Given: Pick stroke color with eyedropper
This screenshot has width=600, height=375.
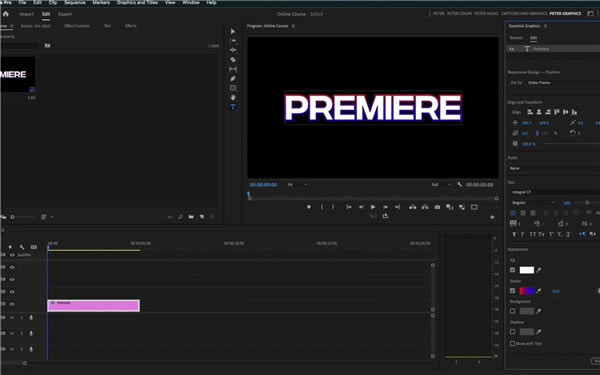Looking at the screenshot, I should [539, 291].
